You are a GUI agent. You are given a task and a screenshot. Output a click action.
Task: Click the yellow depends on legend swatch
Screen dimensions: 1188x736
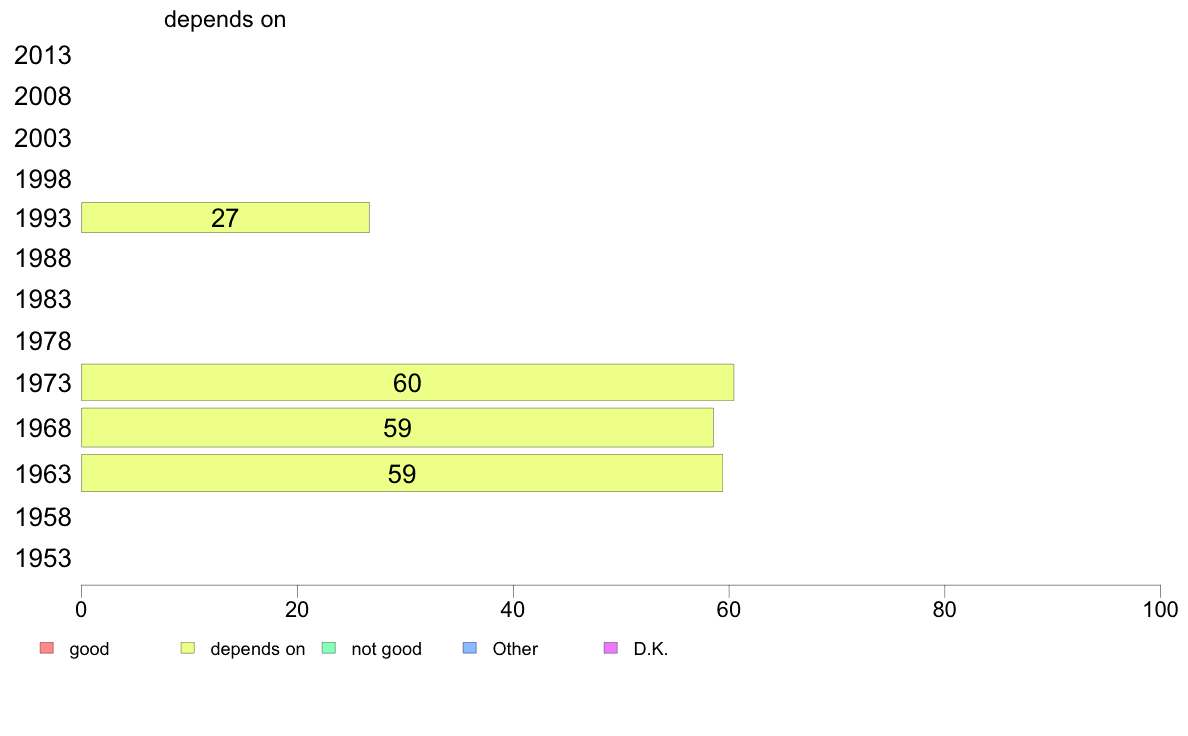[188, 648]
